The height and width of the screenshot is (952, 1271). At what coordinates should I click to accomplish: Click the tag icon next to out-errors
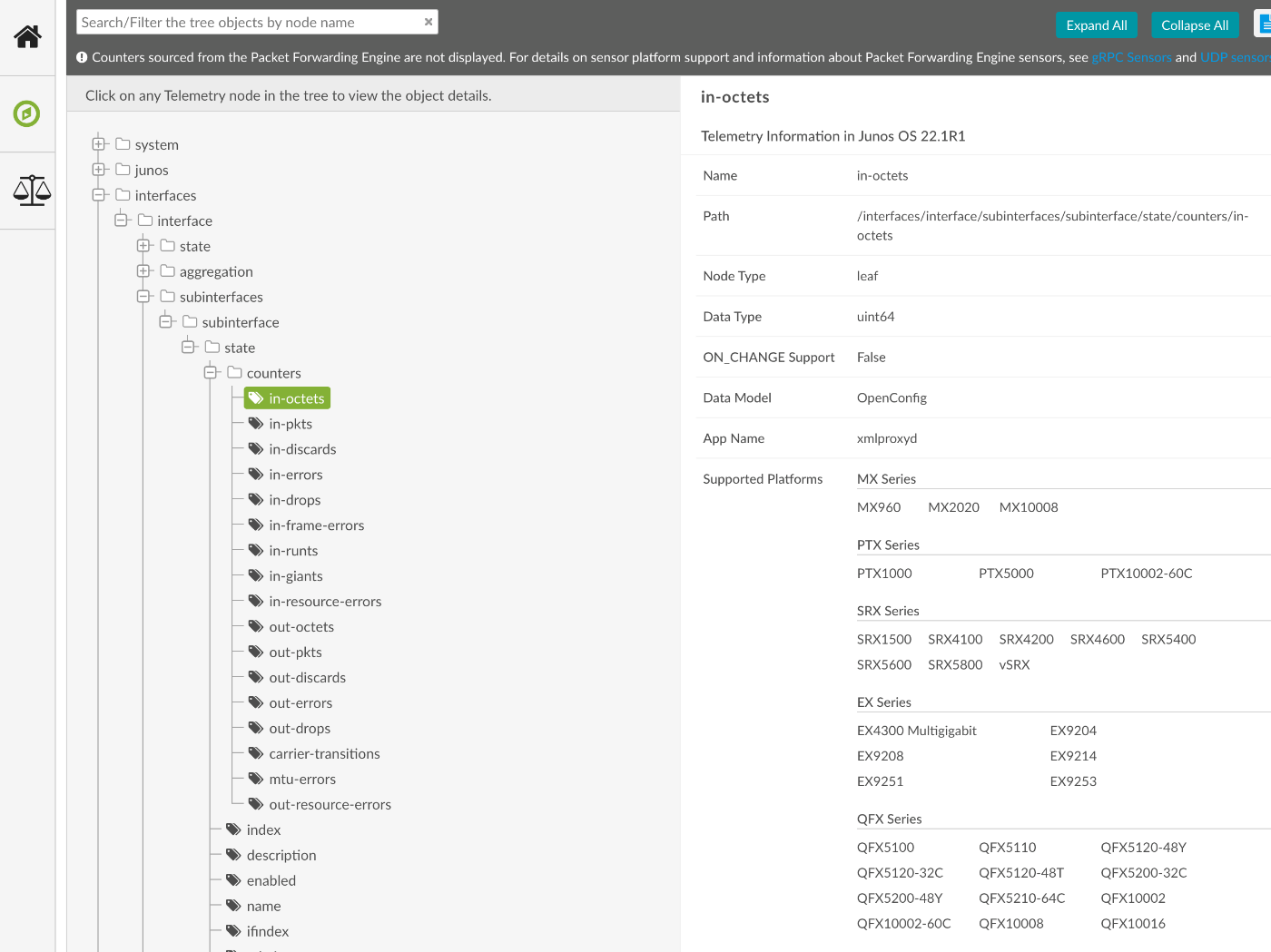pos(256,703)
